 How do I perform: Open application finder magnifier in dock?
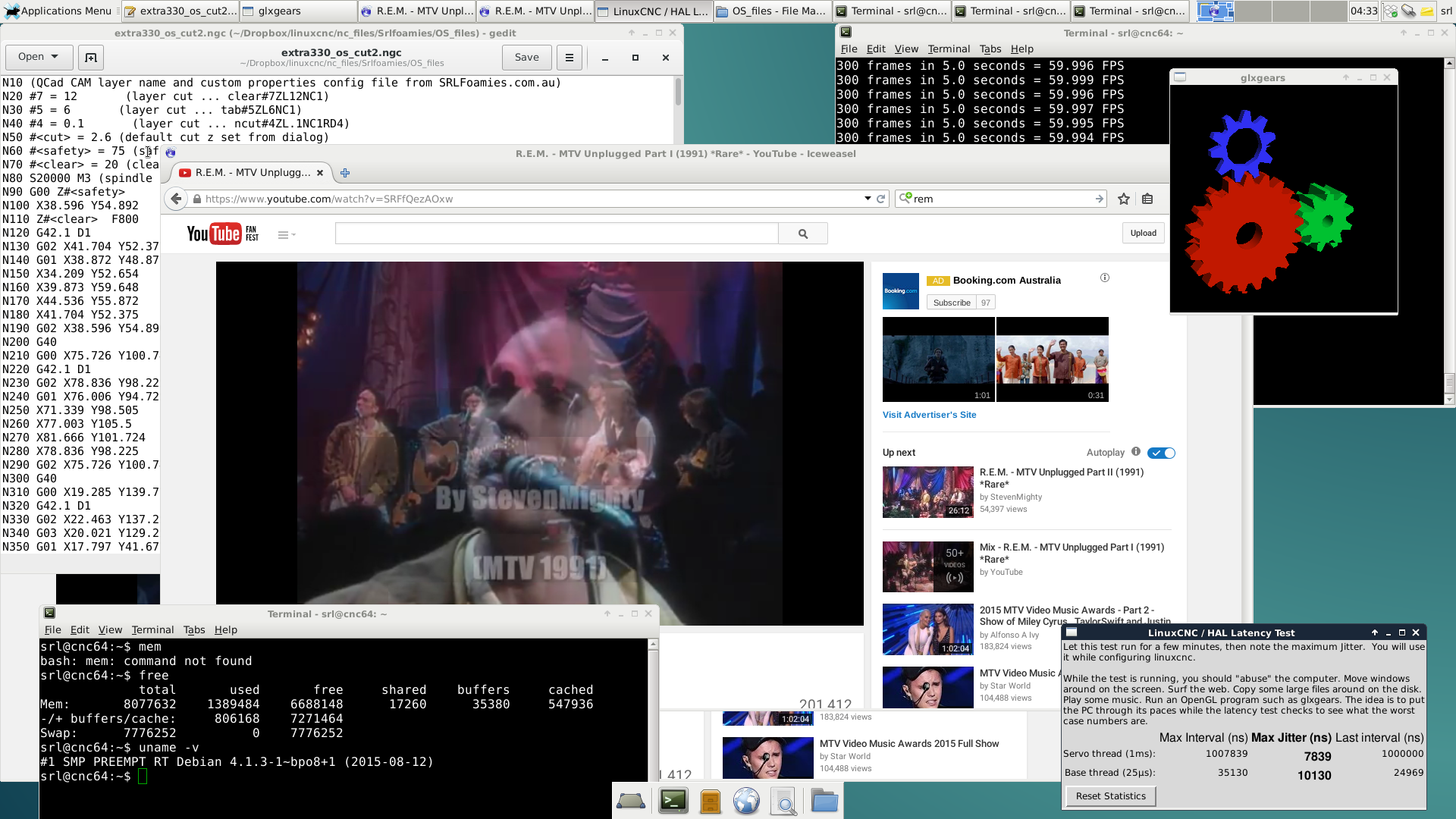coord(784,802)
